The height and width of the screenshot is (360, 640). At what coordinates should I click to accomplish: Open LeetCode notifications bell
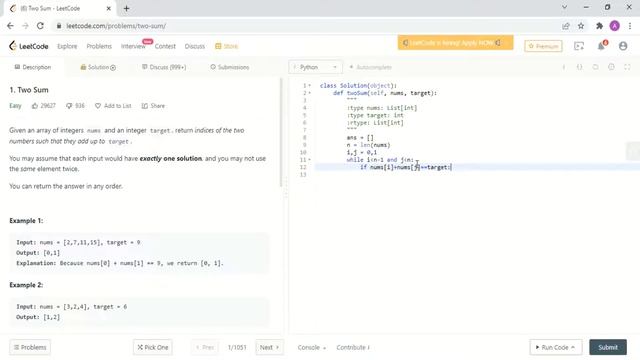(x=601, y=46)
